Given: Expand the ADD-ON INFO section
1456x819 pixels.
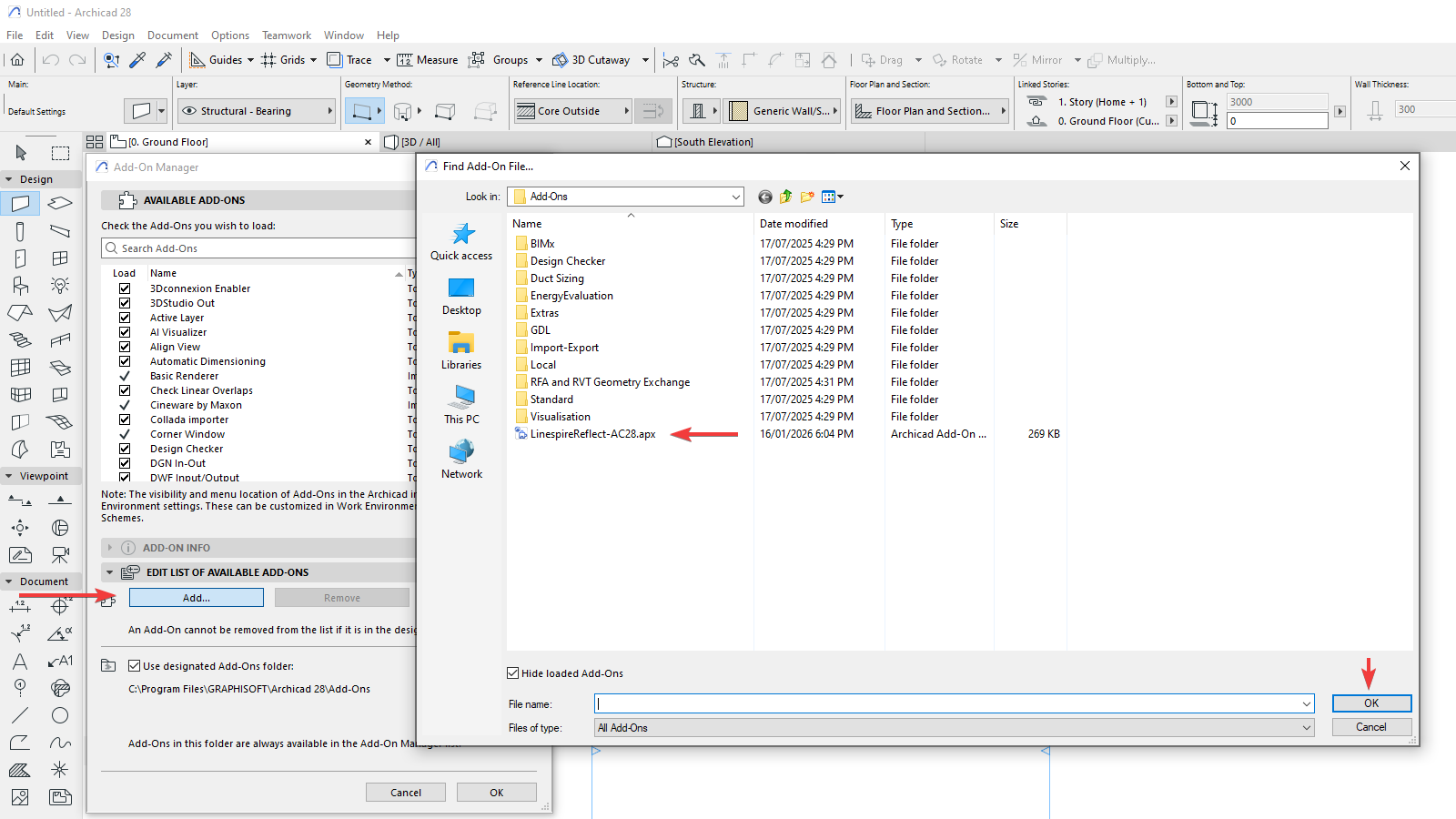Looking at the screenshot, I should 111,548.
